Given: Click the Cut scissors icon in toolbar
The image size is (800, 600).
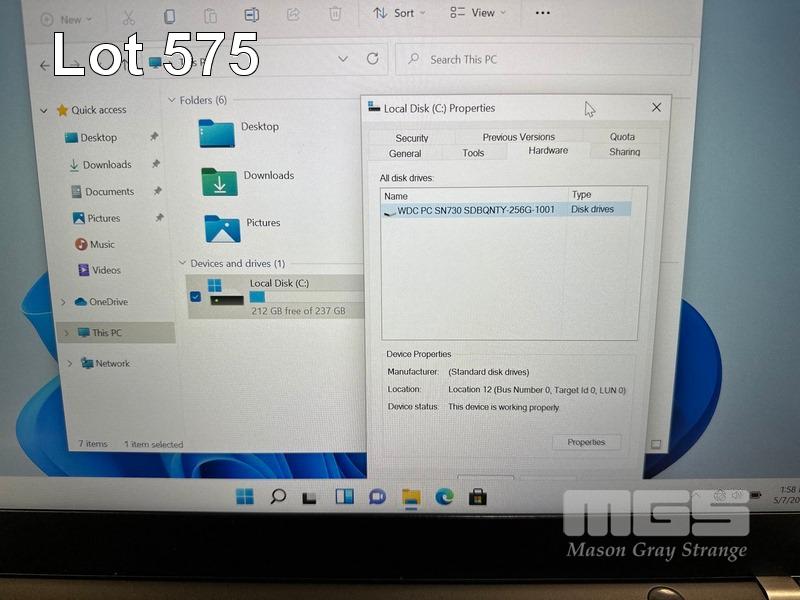Looking at the screenshot, I should pos(128,16).
